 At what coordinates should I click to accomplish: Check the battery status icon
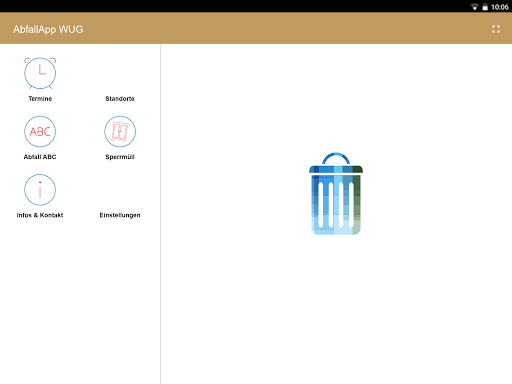pos(485,7)
